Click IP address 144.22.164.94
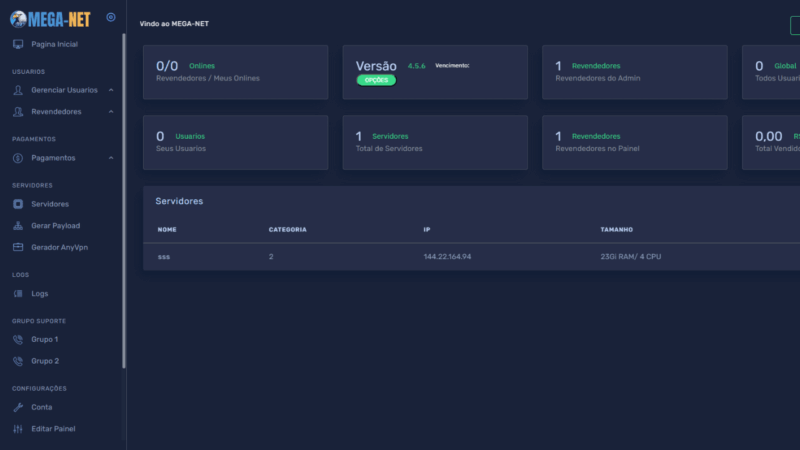The image size is (800, 450). point(447,257)
